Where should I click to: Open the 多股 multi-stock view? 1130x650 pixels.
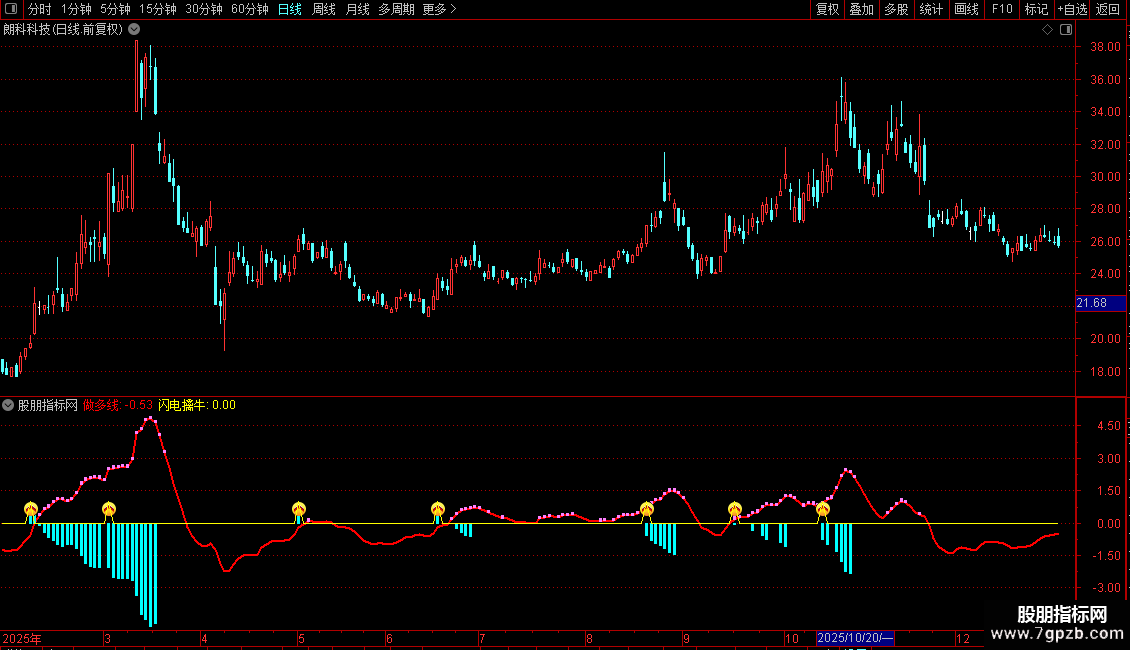click(x=897, y=9)
